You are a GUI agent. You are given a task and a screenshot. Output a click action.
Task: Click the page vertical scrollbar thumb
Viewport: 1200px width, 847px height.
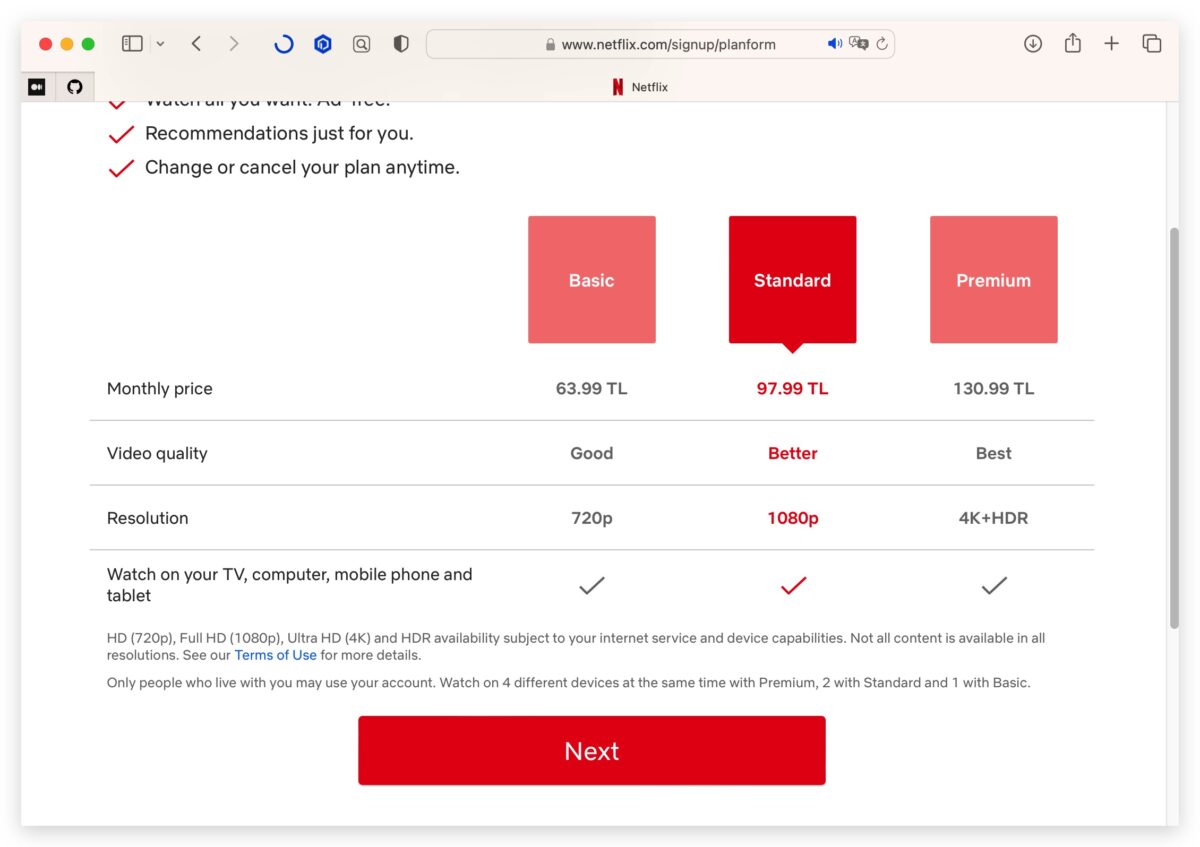1174,428
